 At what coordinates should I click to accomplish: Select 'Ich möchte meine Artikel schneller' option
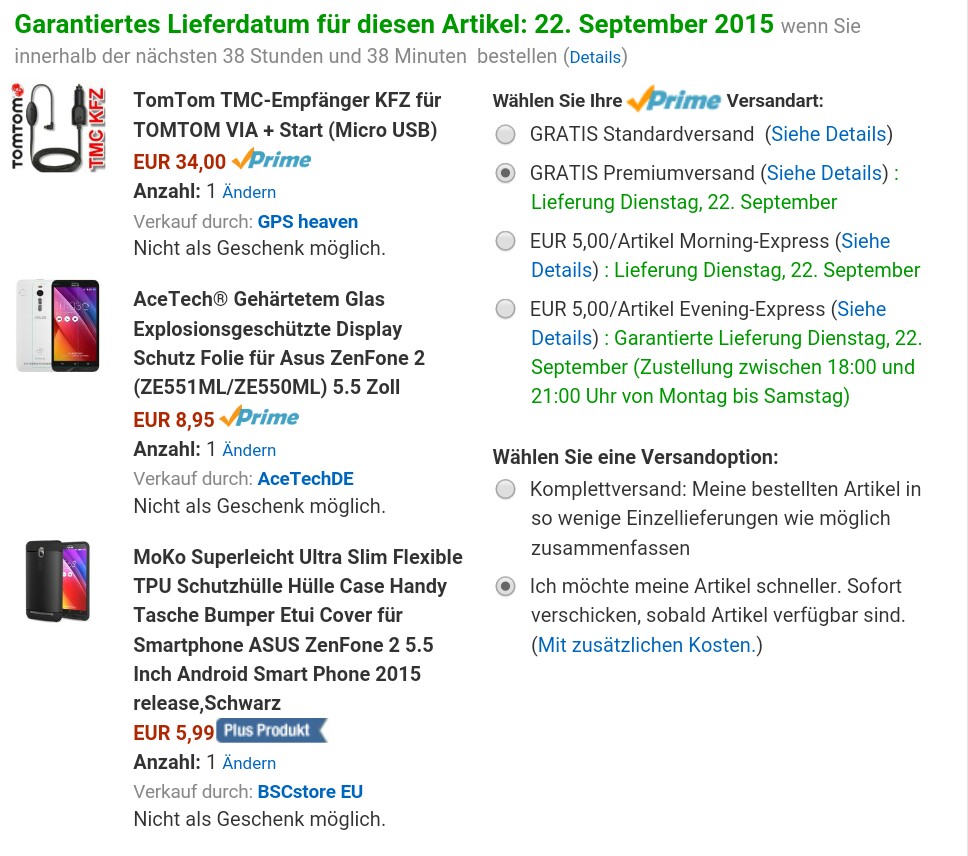506,586
